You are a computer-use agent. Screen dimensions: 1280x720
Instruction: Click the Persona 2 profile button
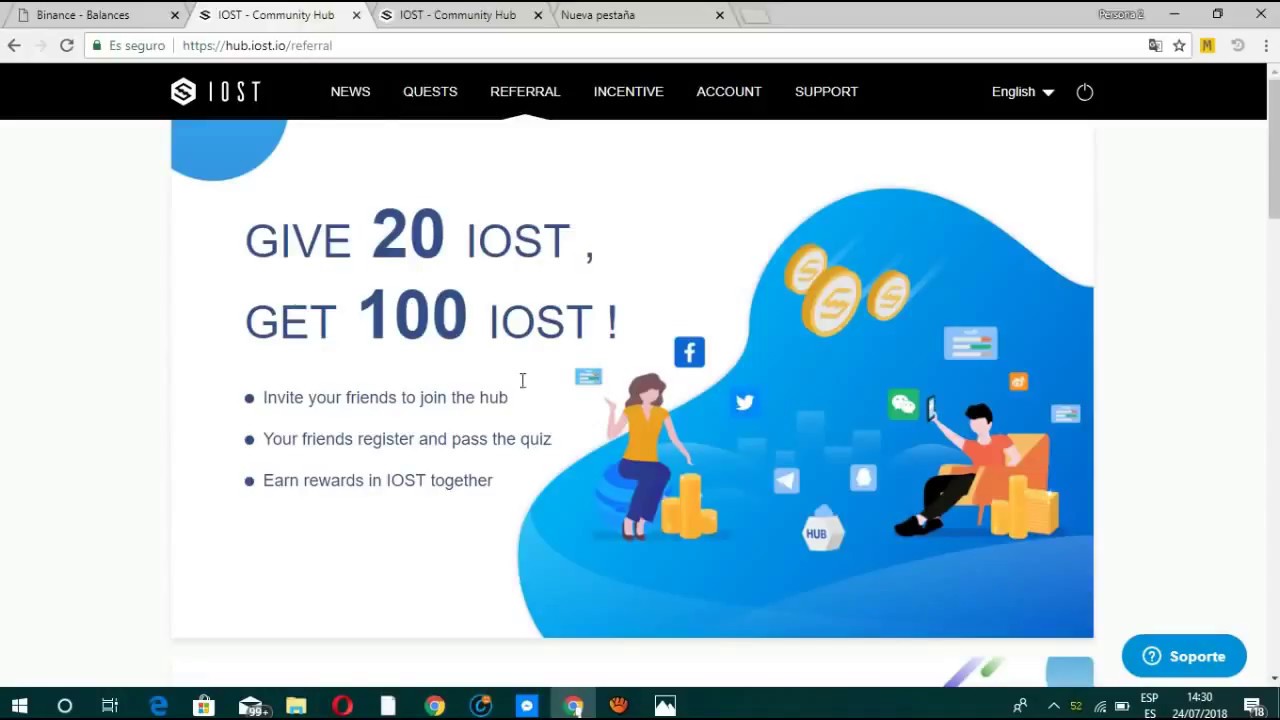pos(1120,14)
